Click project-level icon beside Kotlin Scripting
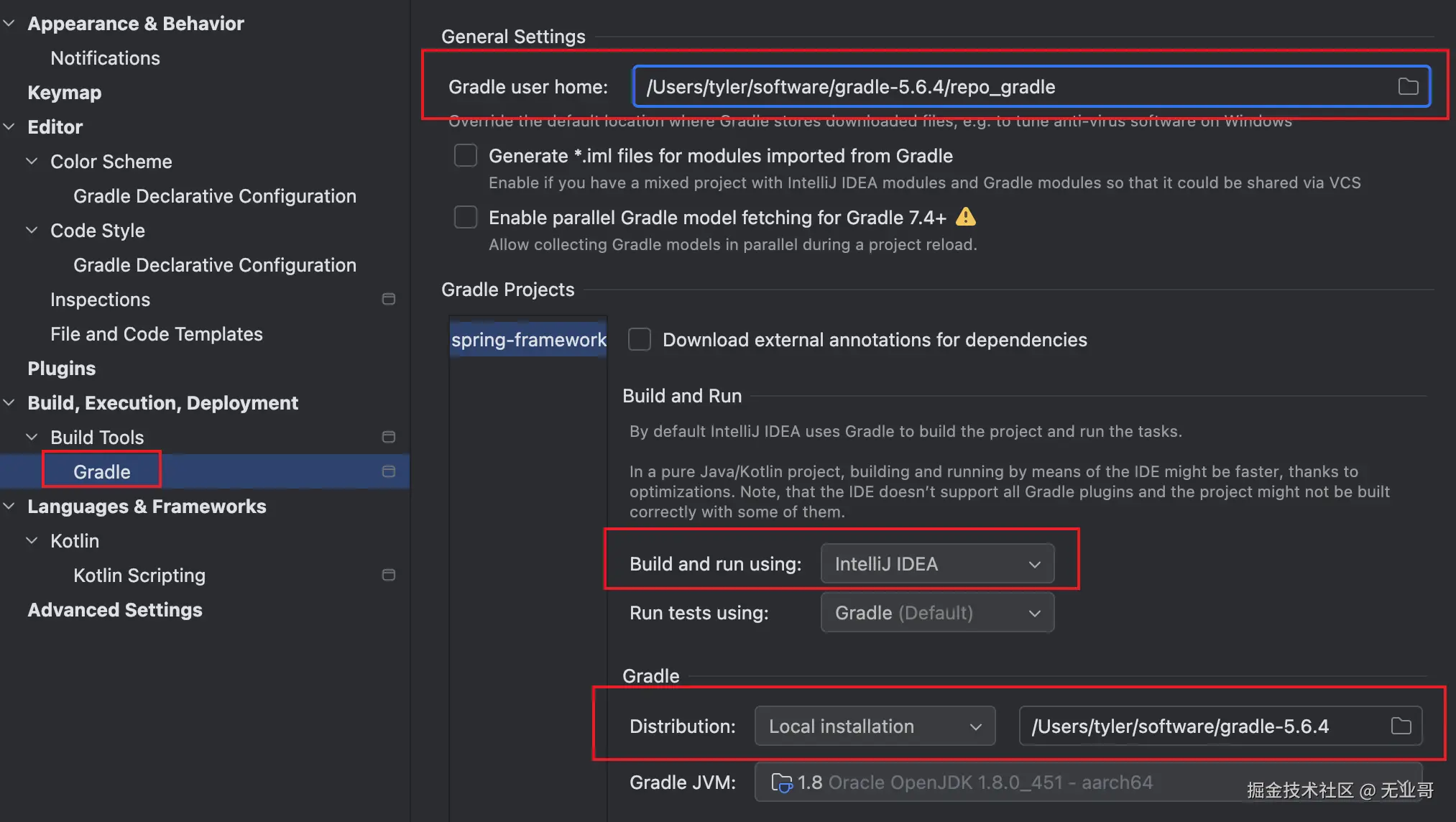Image resolution: width=1456 pixels, height=822 pixels. tap(389, 575)
